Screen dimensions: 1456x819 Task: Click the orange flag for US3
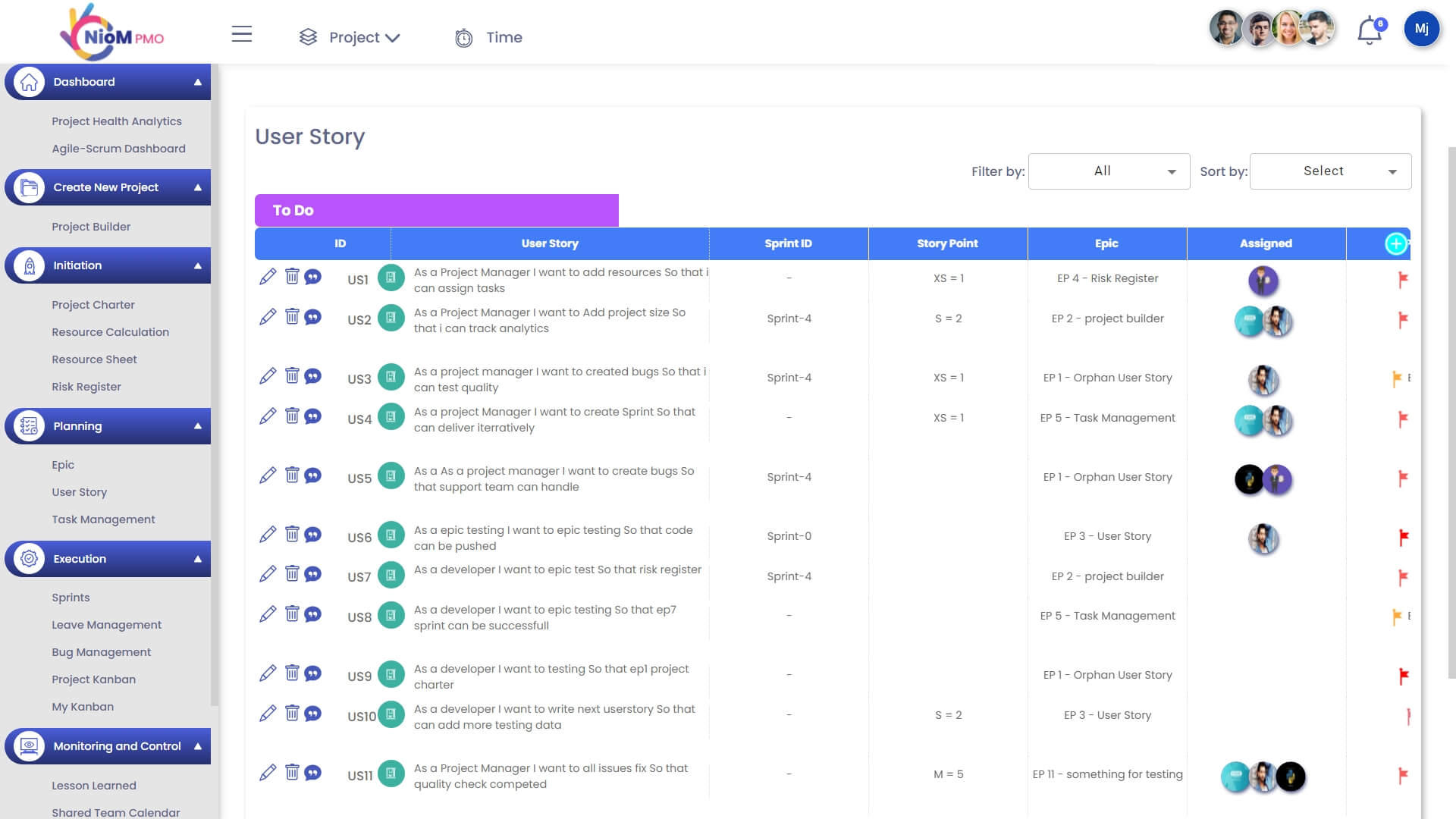[1396, 378]
